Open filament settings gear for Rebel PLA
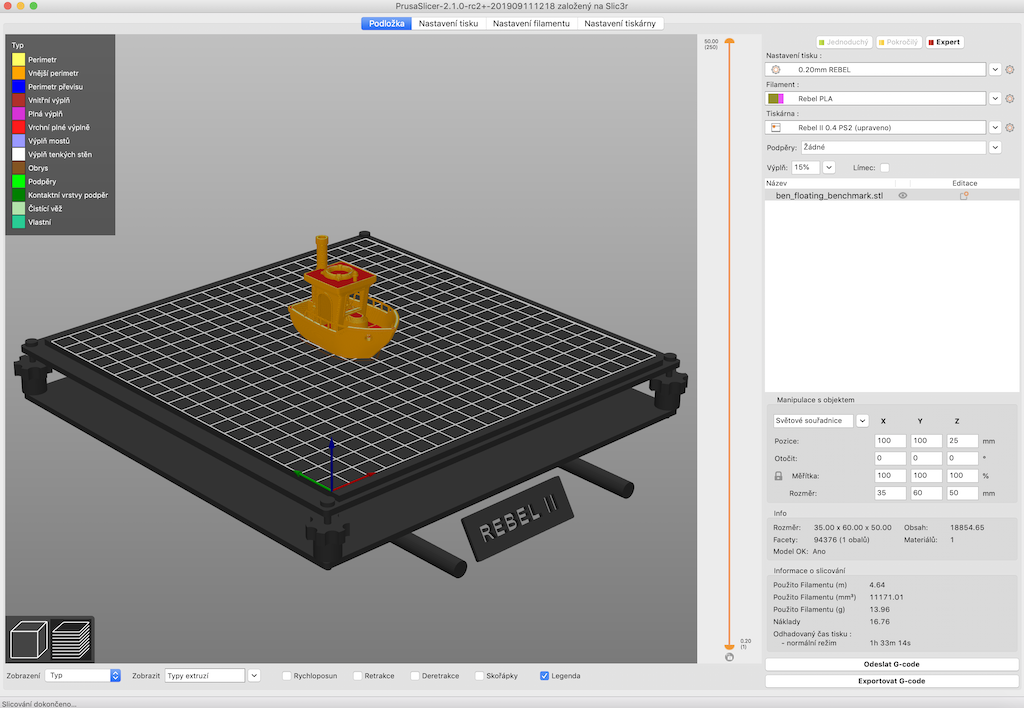 (x=1010, y=99)
